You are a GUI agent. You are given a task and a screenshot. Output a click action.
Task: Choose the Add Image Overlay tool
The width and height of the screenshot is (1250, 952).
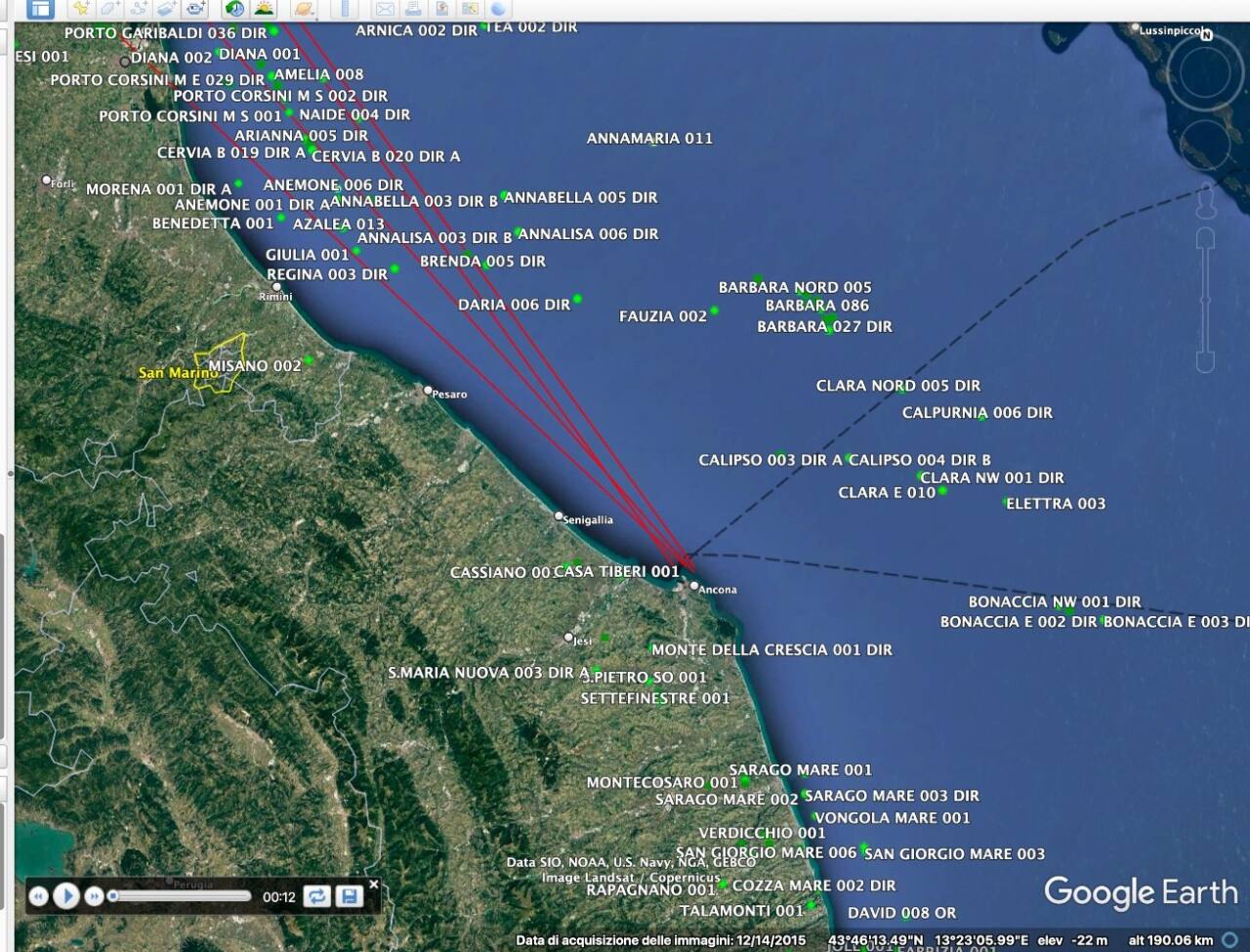click(x=167, y=9)
